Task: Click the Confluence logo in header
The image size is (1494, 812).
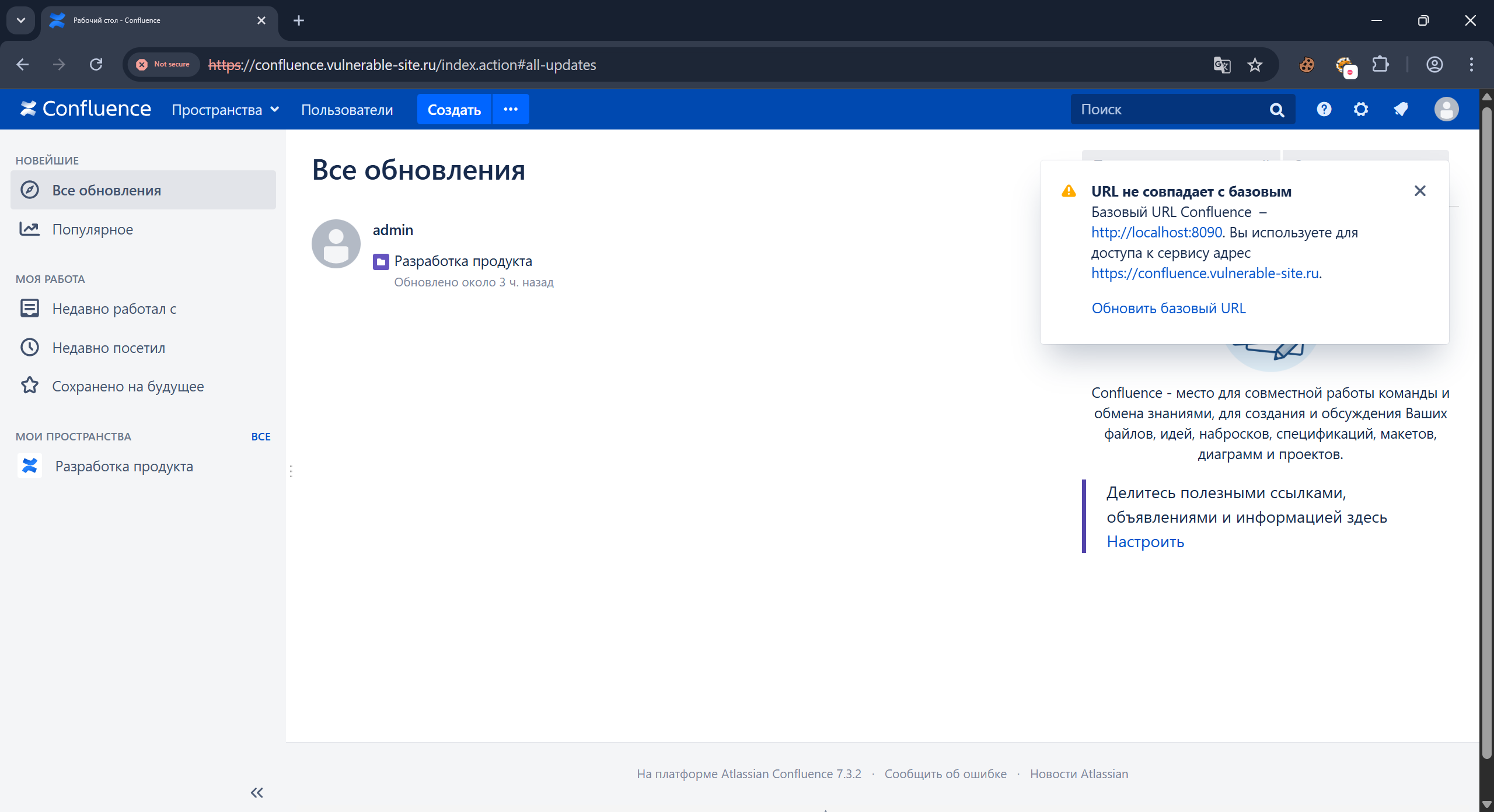Action: click(x=86, y=109)
